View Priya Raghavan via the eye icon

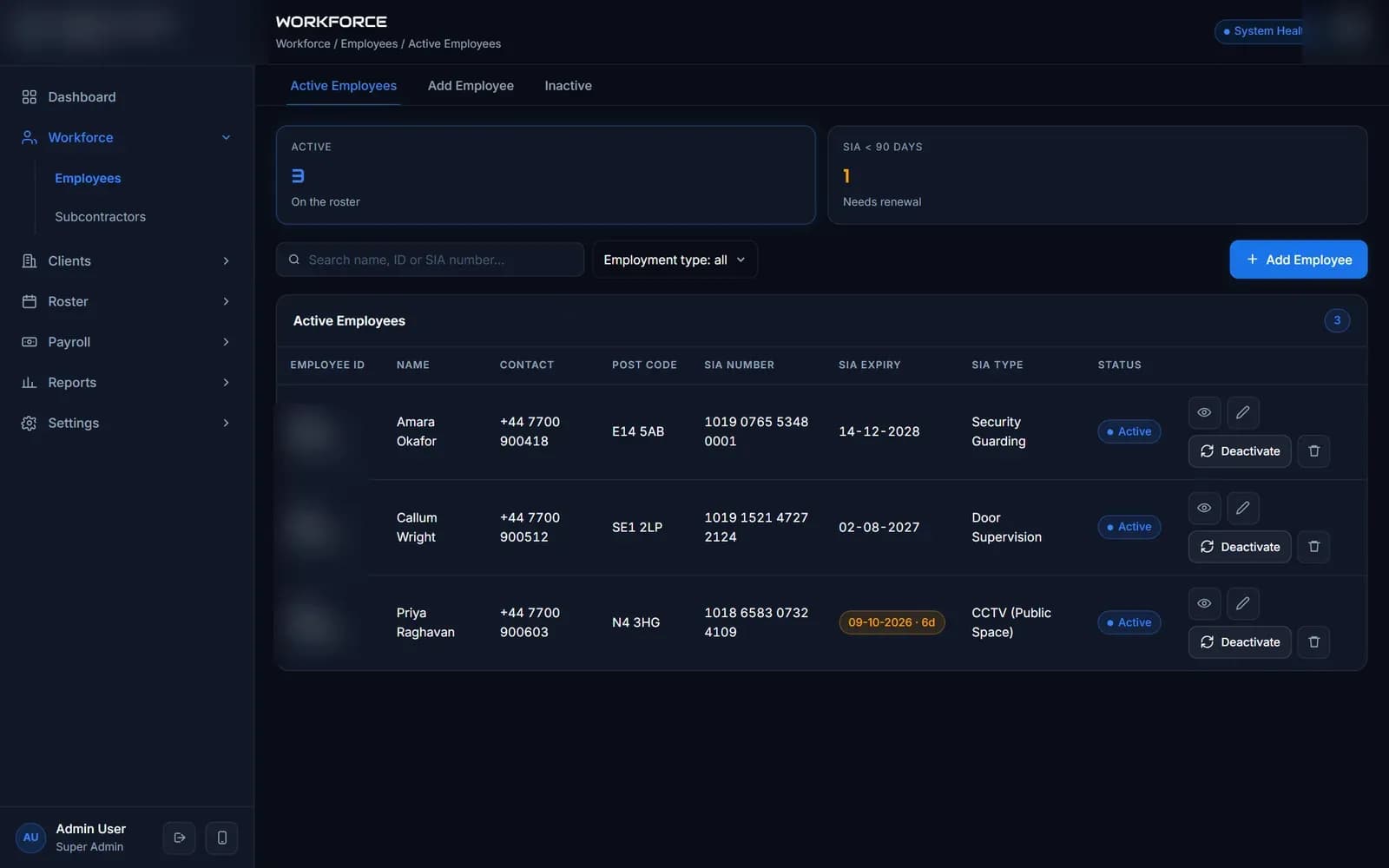tap(1204, 603)
